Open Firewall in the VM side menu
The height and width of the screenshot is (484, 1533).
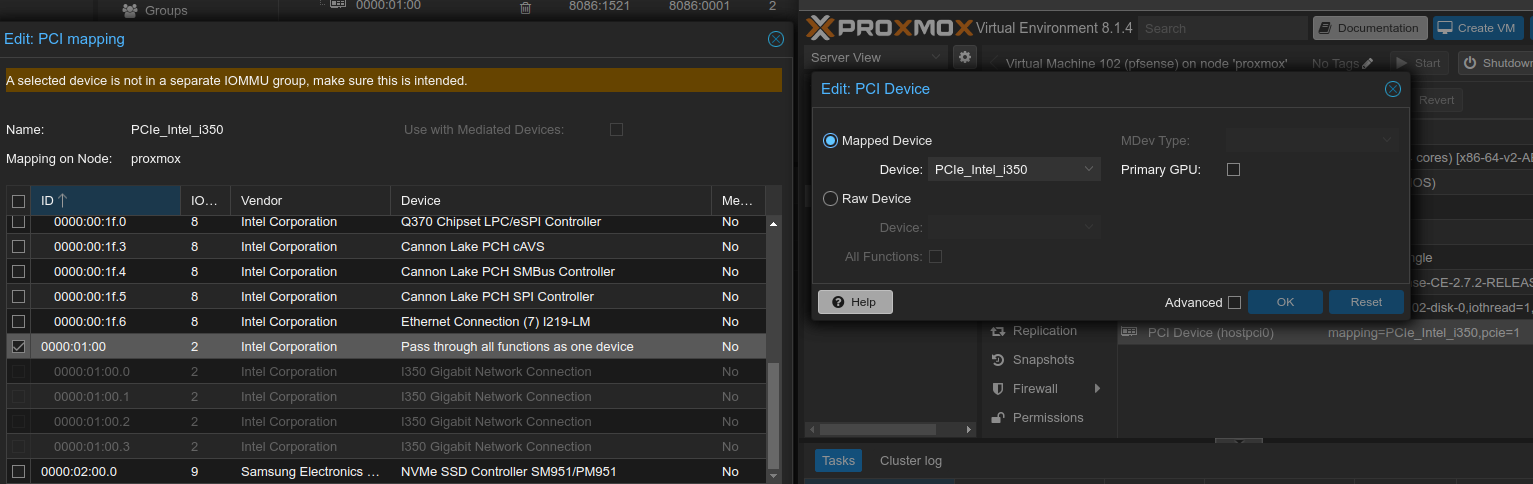(x=1035, y=389)
